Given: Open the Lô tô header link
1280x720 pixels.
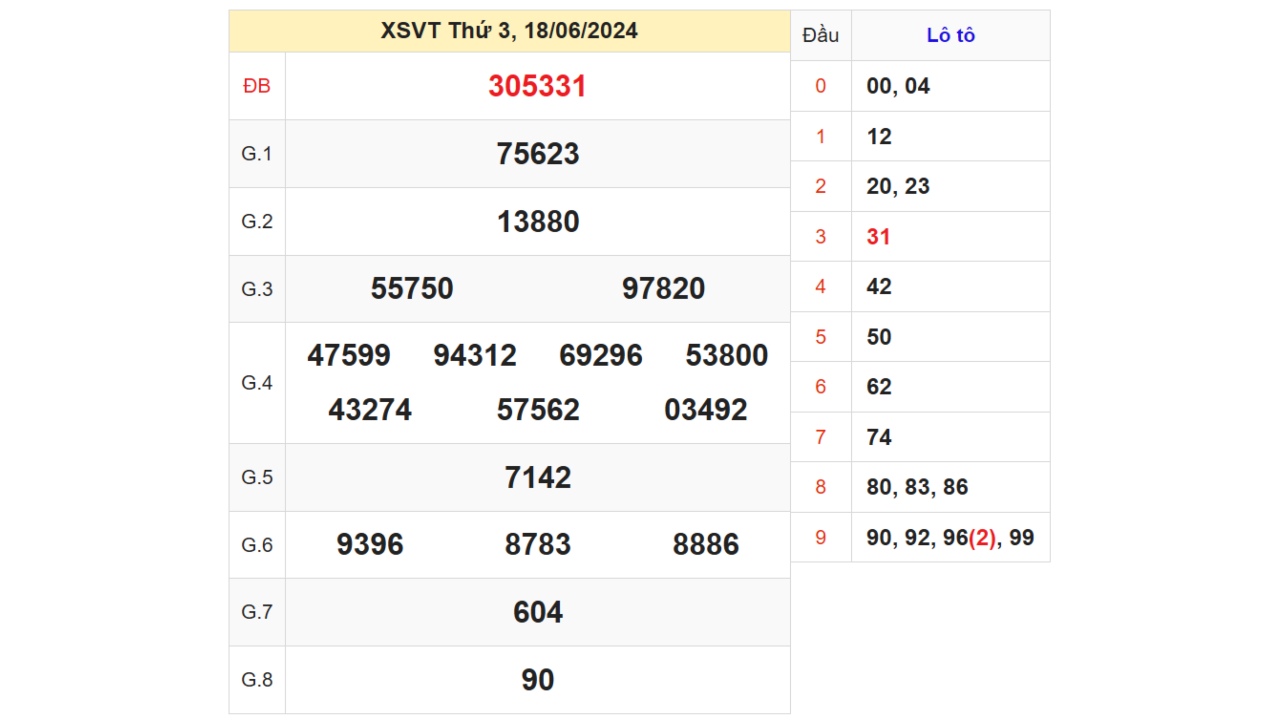Looking at the screenshot, I should pyautogui.click(x=951, y=35).
